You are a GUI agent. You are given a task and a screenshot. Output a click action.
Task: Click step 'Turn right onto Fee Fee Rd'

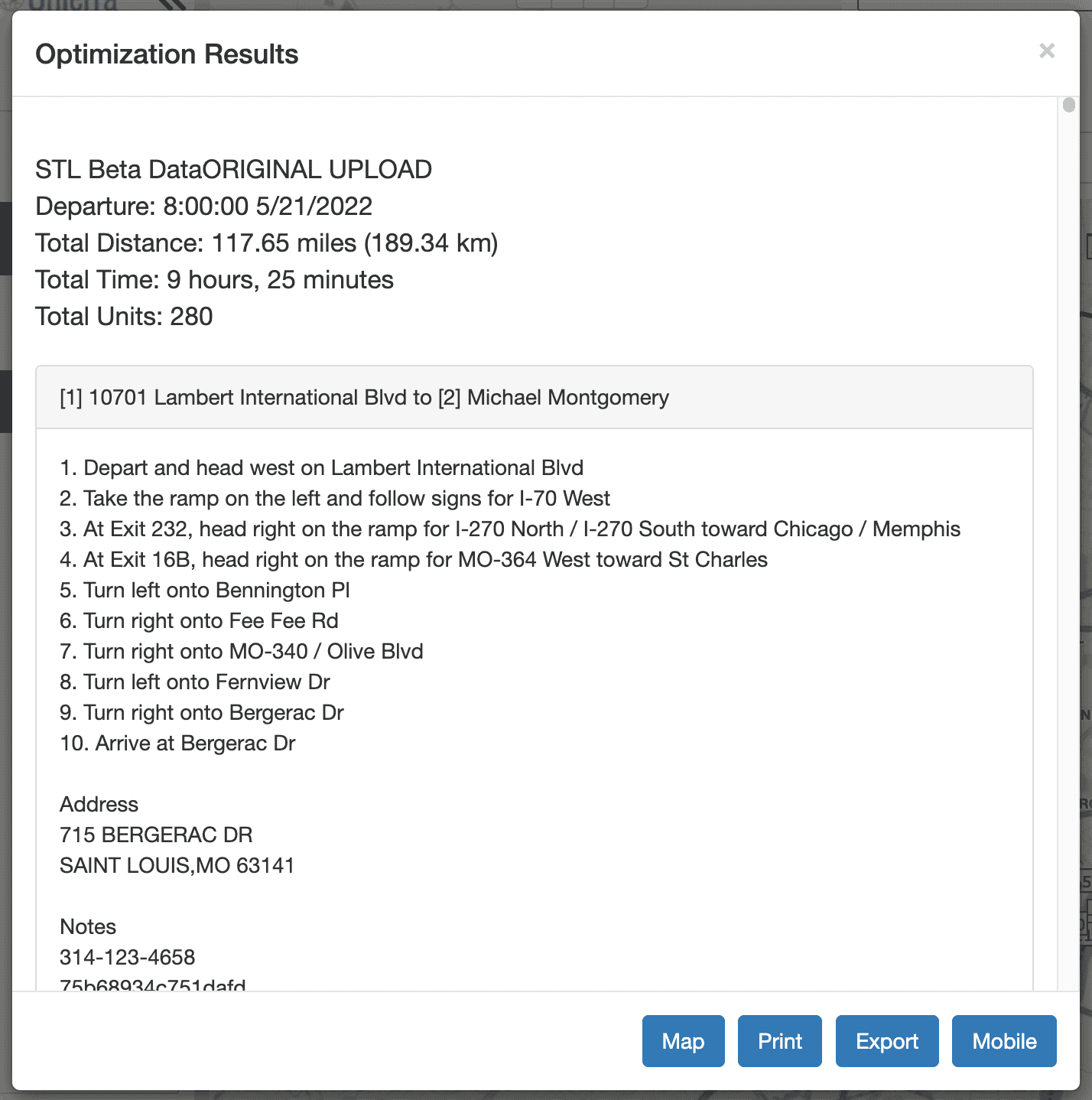pyautogui.click(x=200, y=620)
